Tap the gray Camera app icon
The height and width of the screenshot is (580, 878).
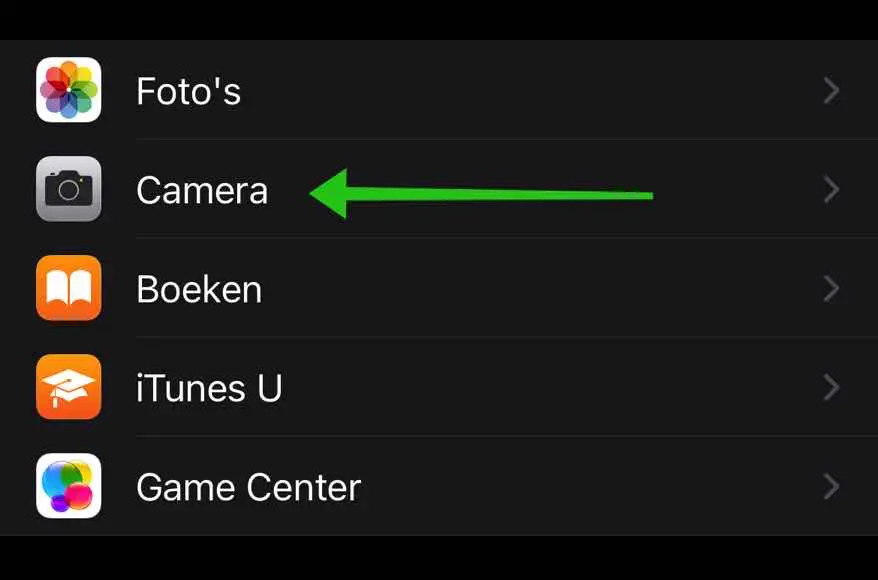coord(68,189)
